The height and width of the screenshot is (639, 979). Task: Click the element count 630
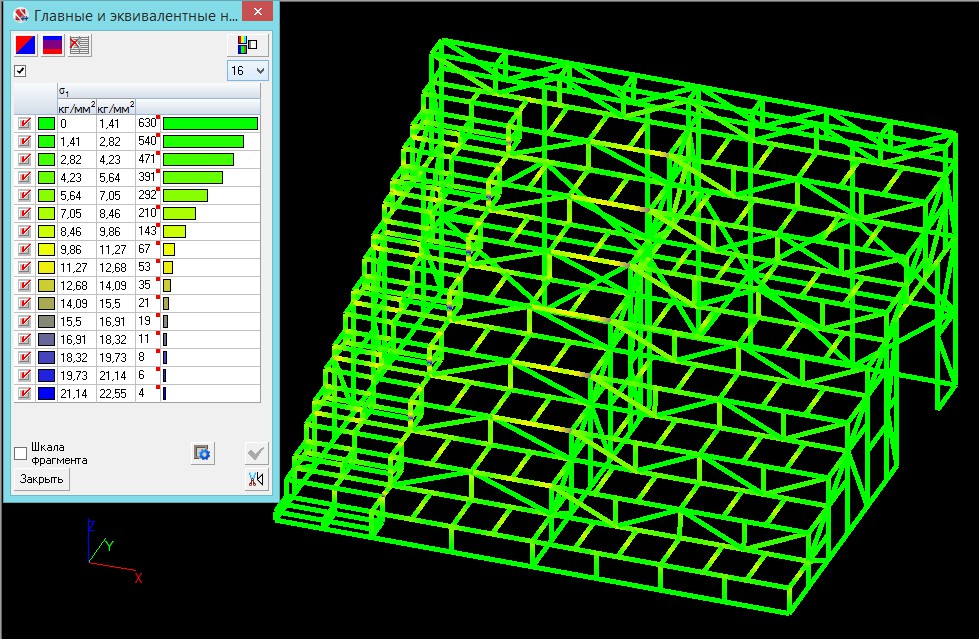click(147, 123)
